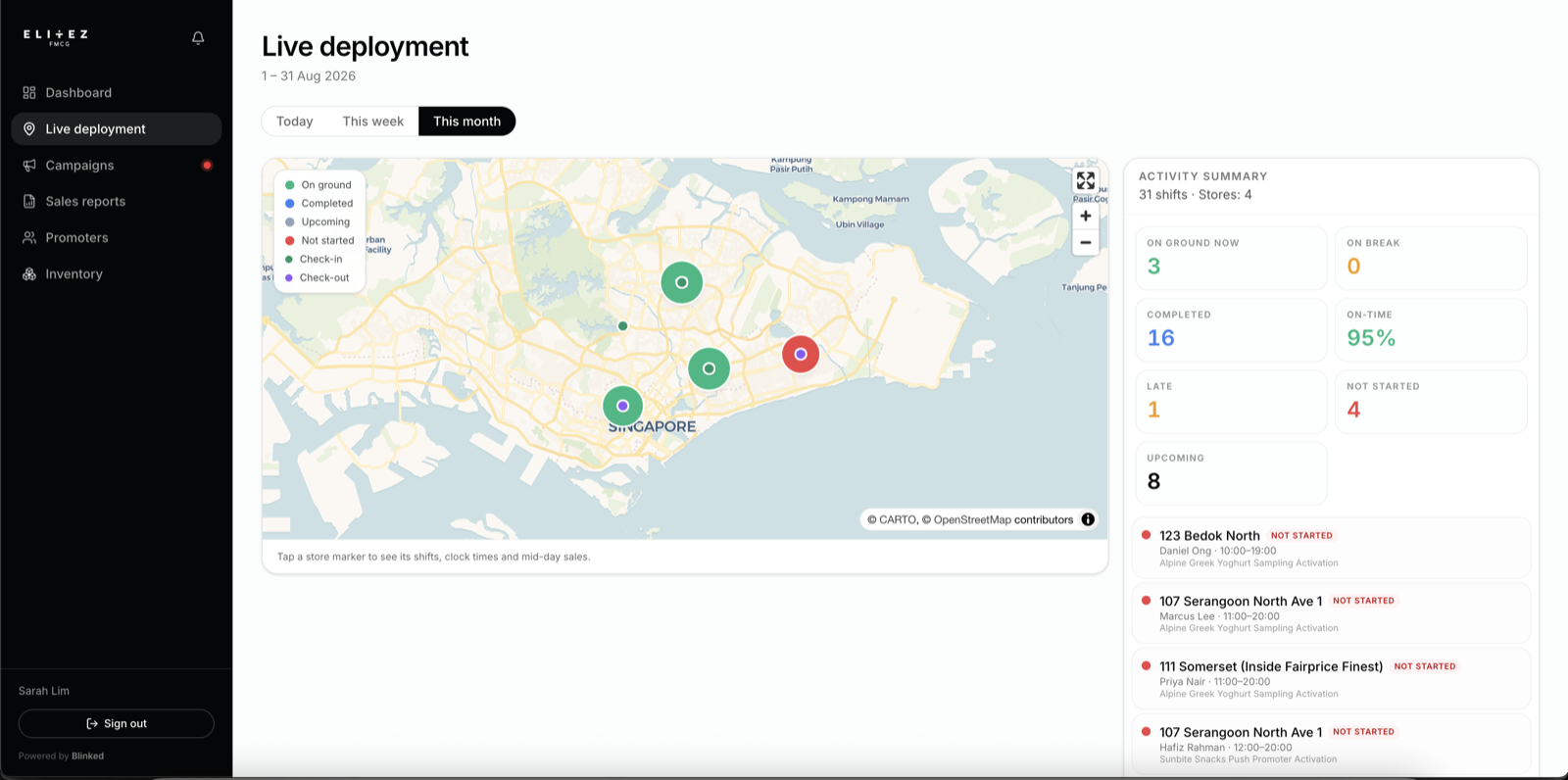Toggle map fullscreen view

(1086, 180)
